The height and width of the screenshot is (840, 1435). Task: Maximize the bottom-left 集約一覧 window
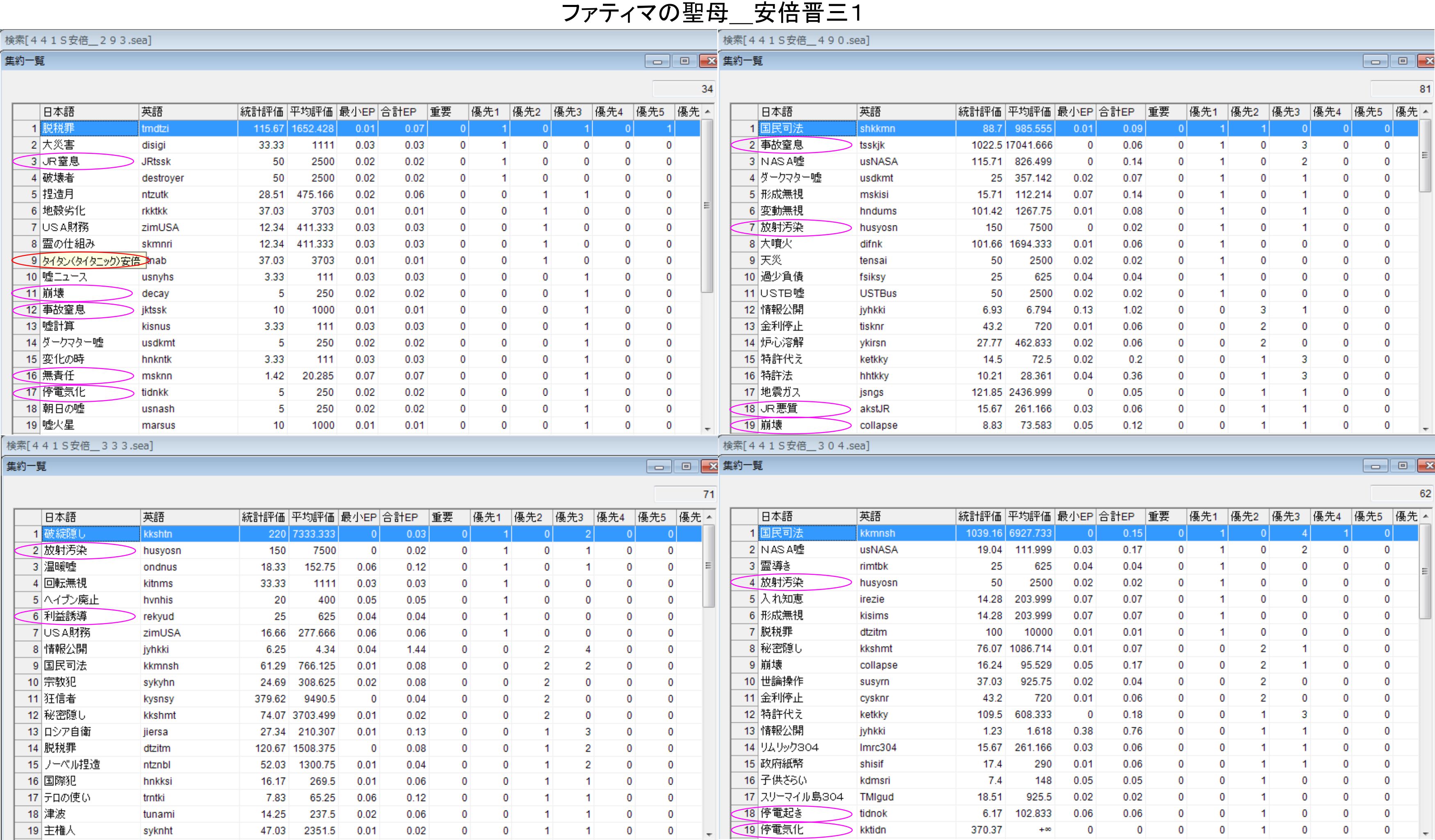click(686, 467)
